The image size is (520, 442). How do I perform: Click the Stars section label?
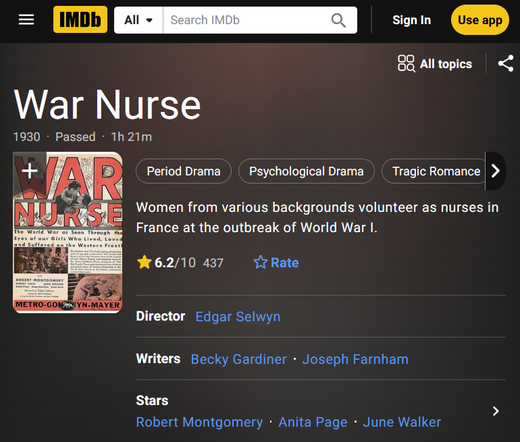click(152, 400)
